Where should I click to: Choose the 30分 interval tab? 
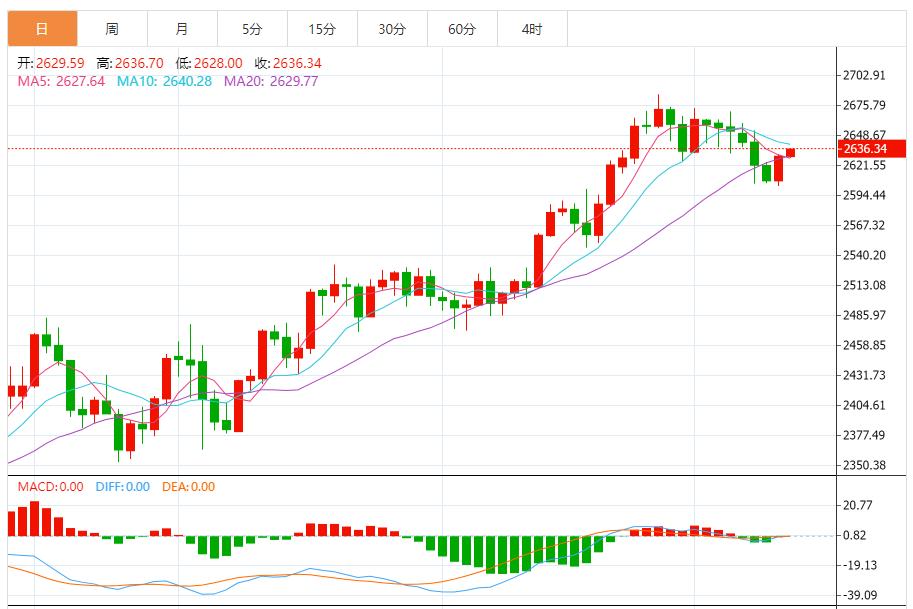pos(392,29)
